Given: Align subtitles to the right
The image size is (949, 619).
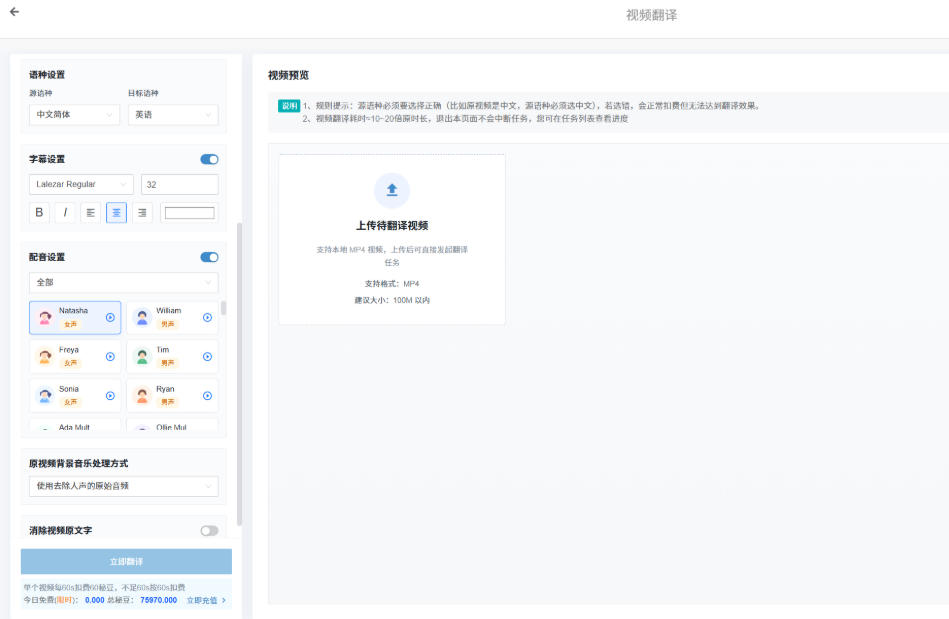Looking at the screenshot, I should (142, 212).
